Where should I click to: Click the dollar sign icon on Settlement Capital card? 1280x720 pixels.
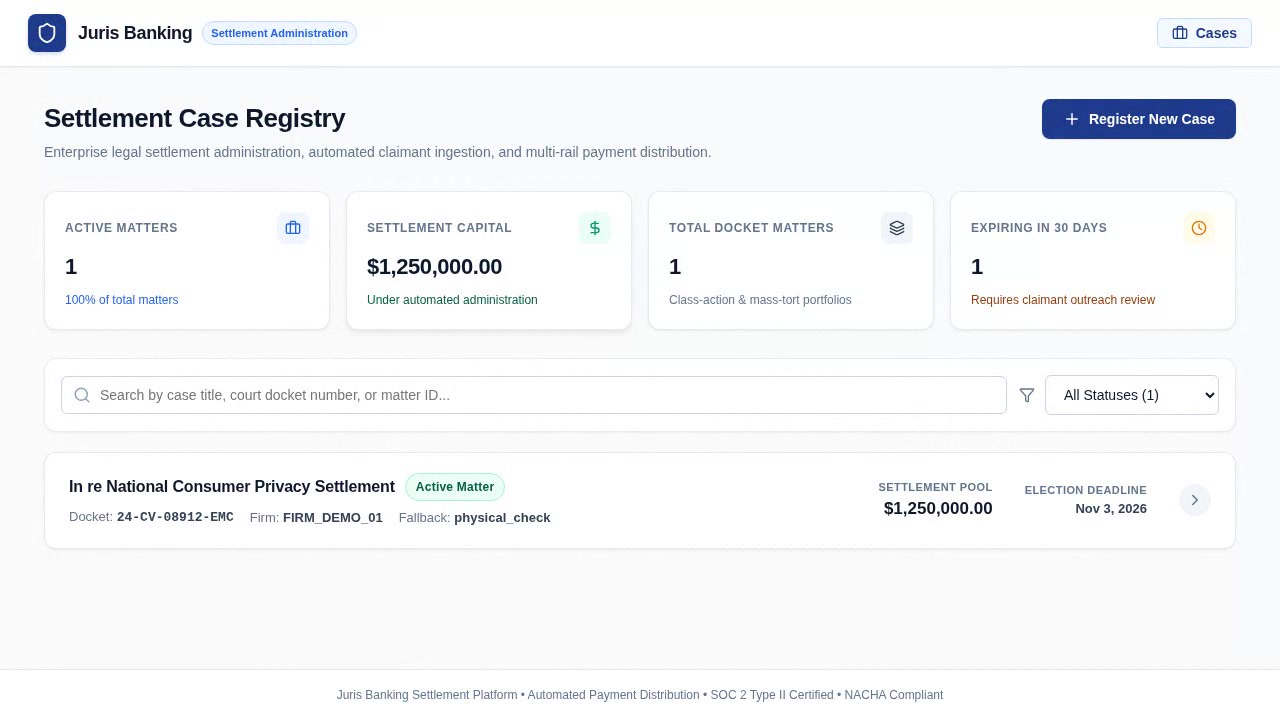(595, 228)
